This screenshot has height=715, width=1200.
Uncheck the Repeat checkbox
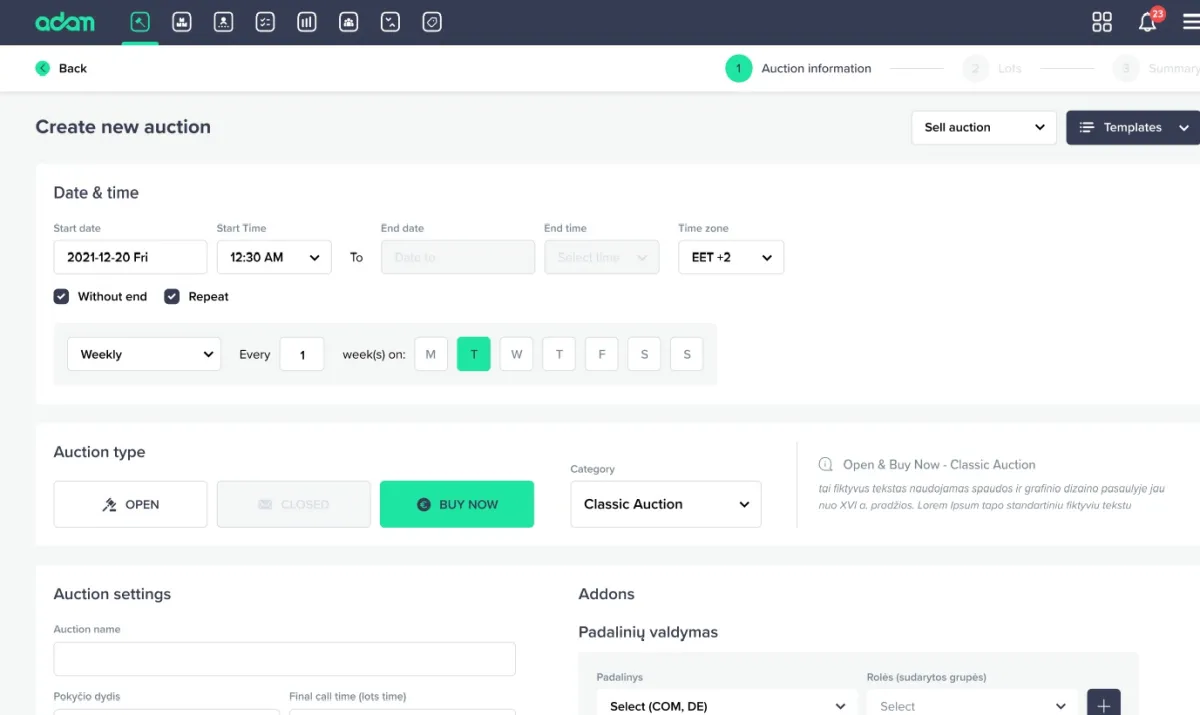(x=172, y=297)
